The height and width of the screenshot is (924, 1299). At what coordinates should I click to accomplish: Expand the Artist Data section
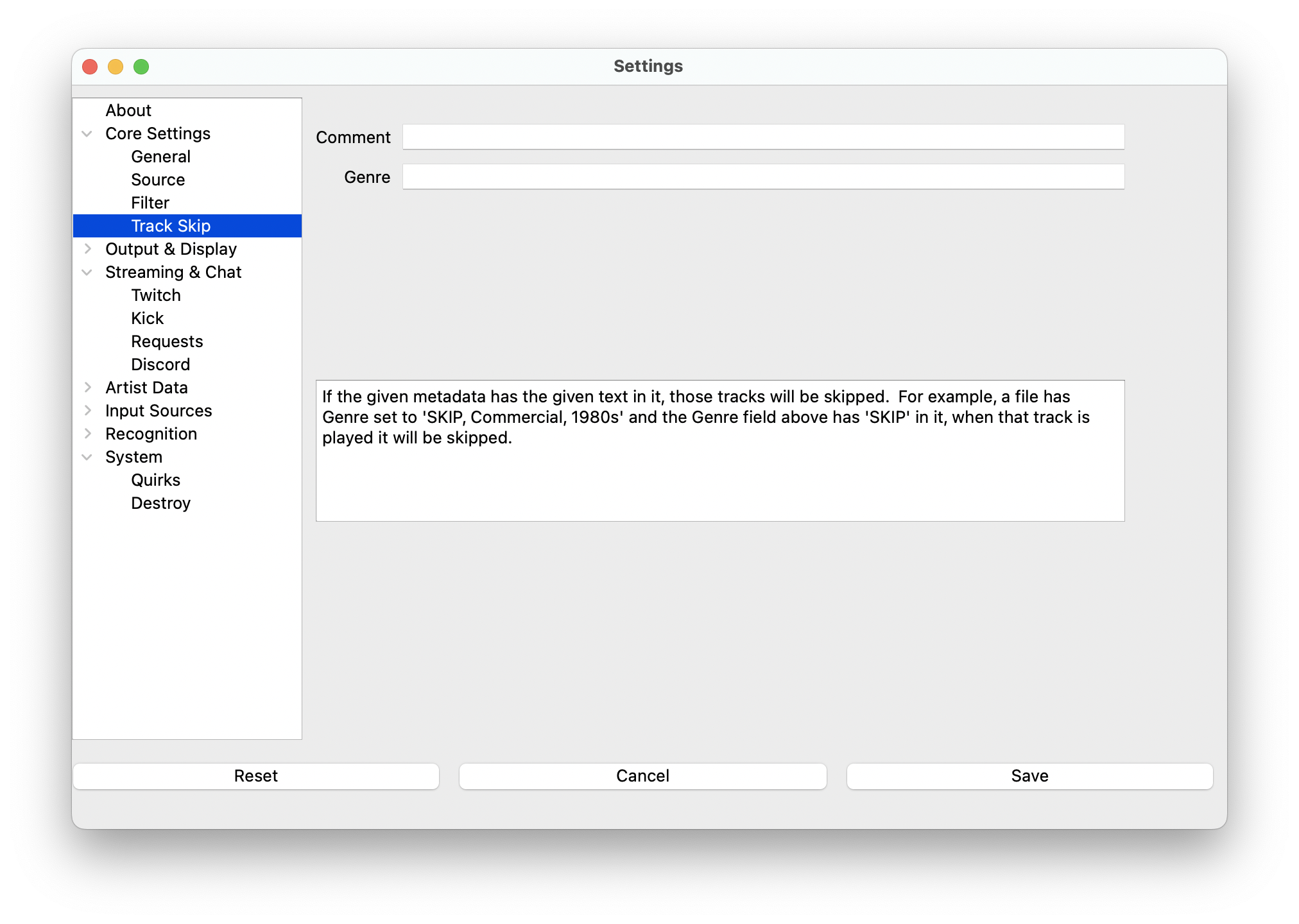click(x=87, y=388)
